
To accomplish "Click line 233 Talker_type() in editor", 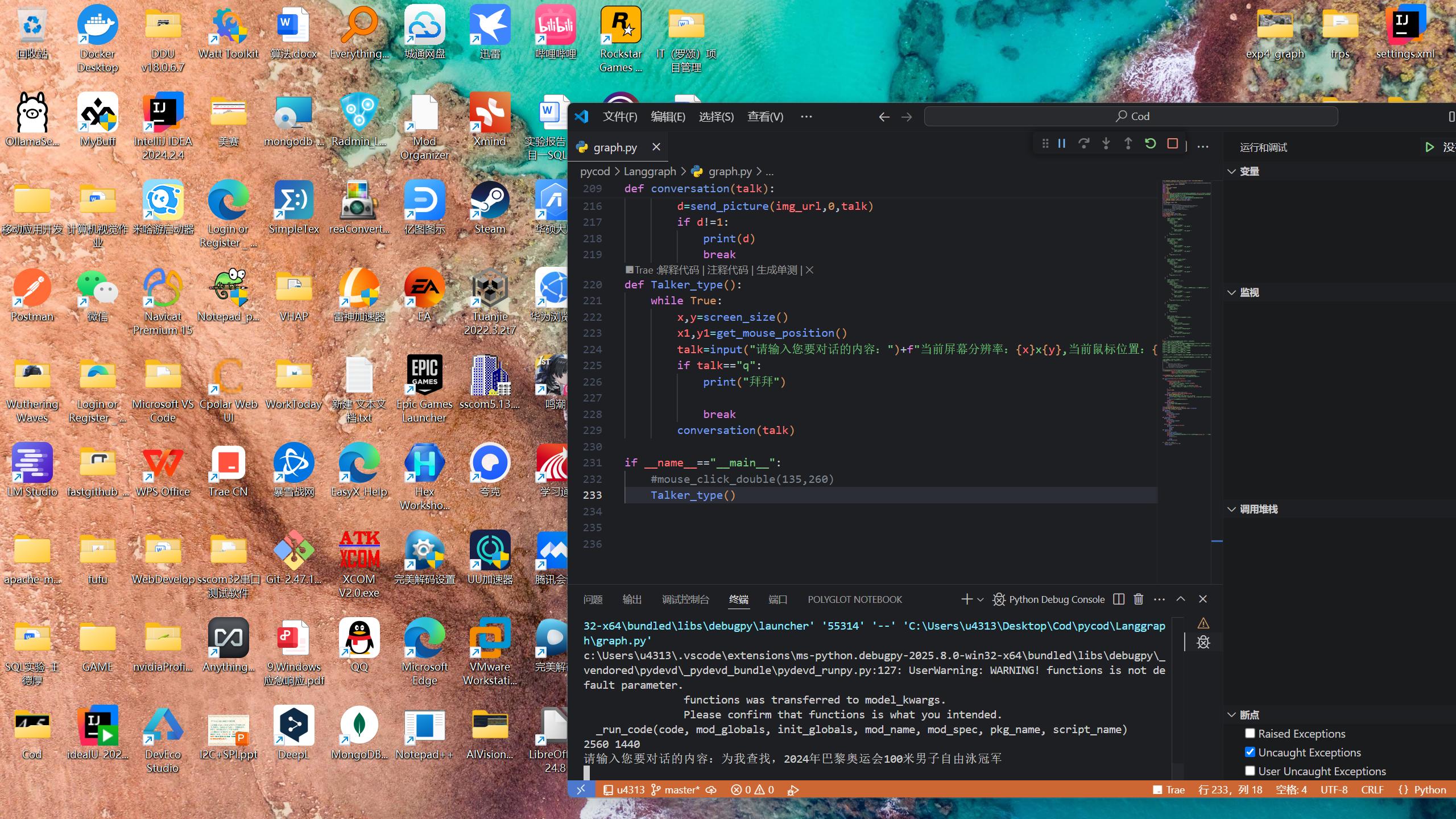I will pos(693,495).
